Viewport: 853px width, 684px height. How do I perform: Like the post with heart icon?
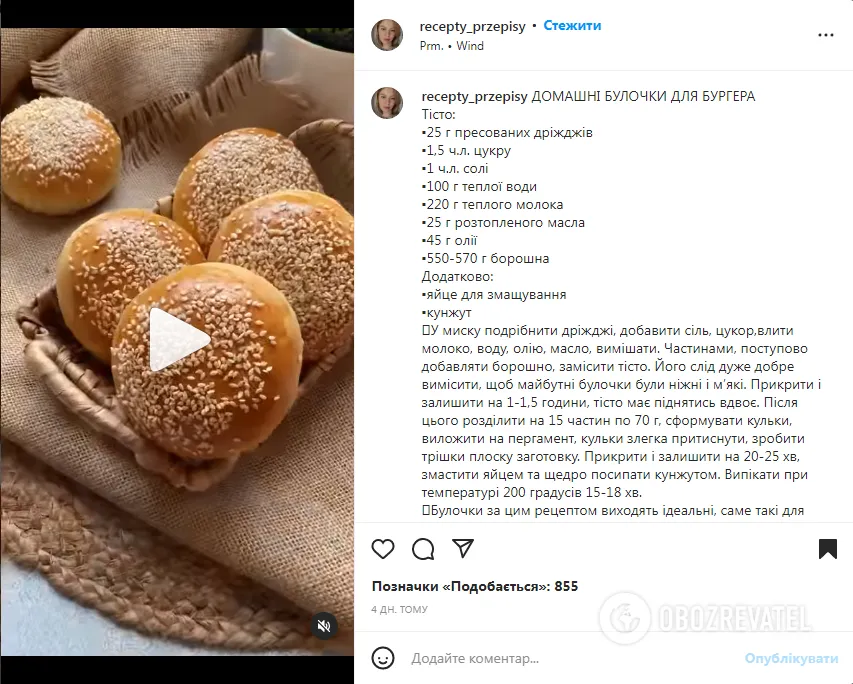pyautogui.click(x=383, y=549)
